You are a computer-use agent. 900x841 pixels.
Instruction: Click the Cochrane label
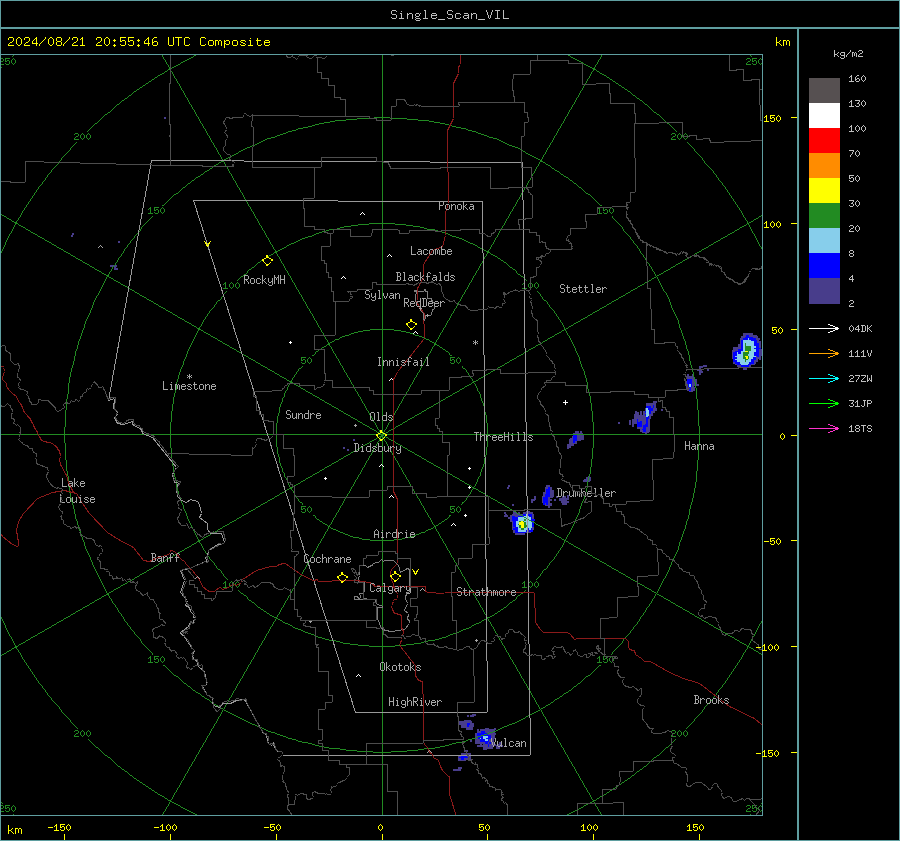tap(327, 559)
